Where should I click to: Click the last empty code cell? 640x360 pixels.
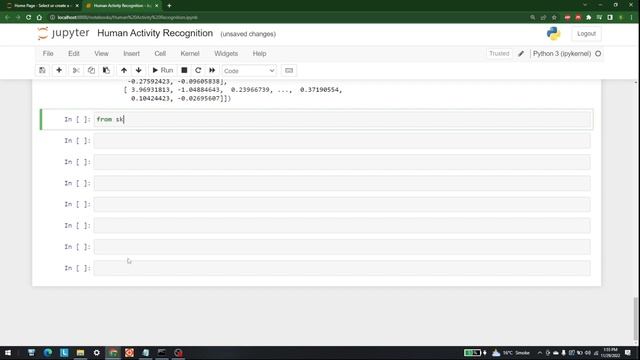342,268
